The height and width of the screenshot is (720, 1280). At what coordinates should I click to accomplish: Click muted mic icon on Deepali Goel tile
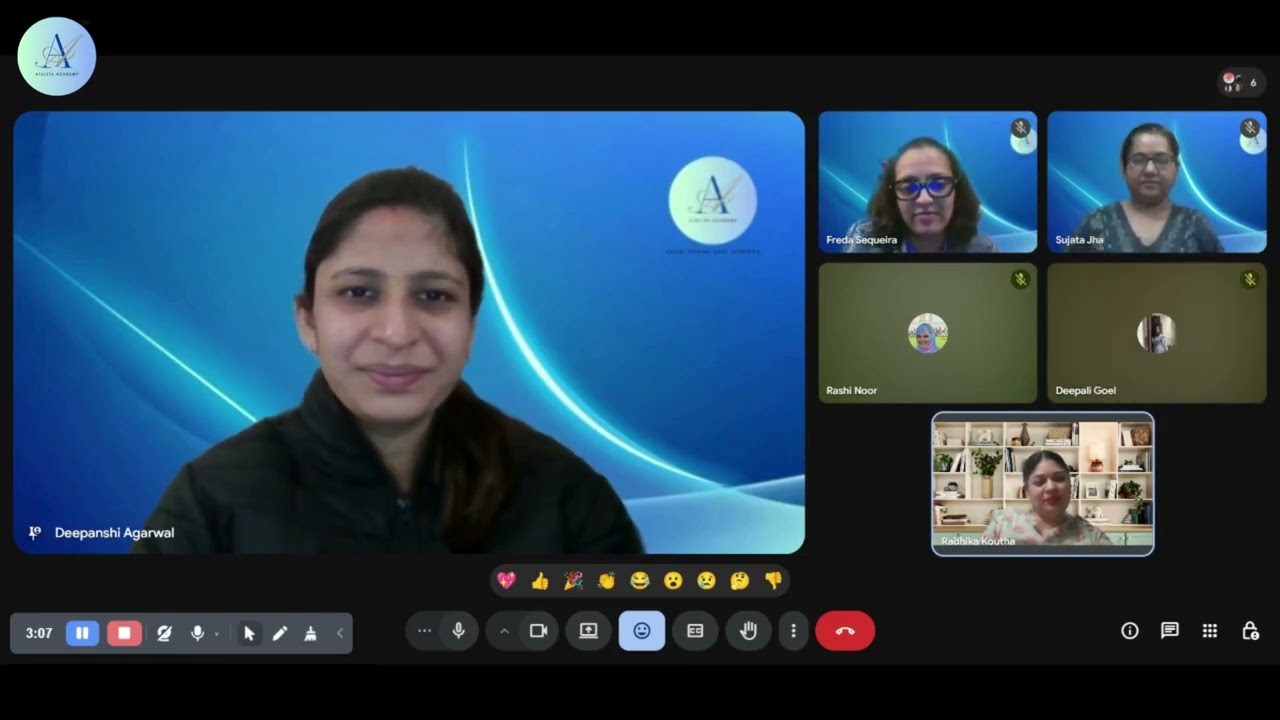(x=1249, y=280)
